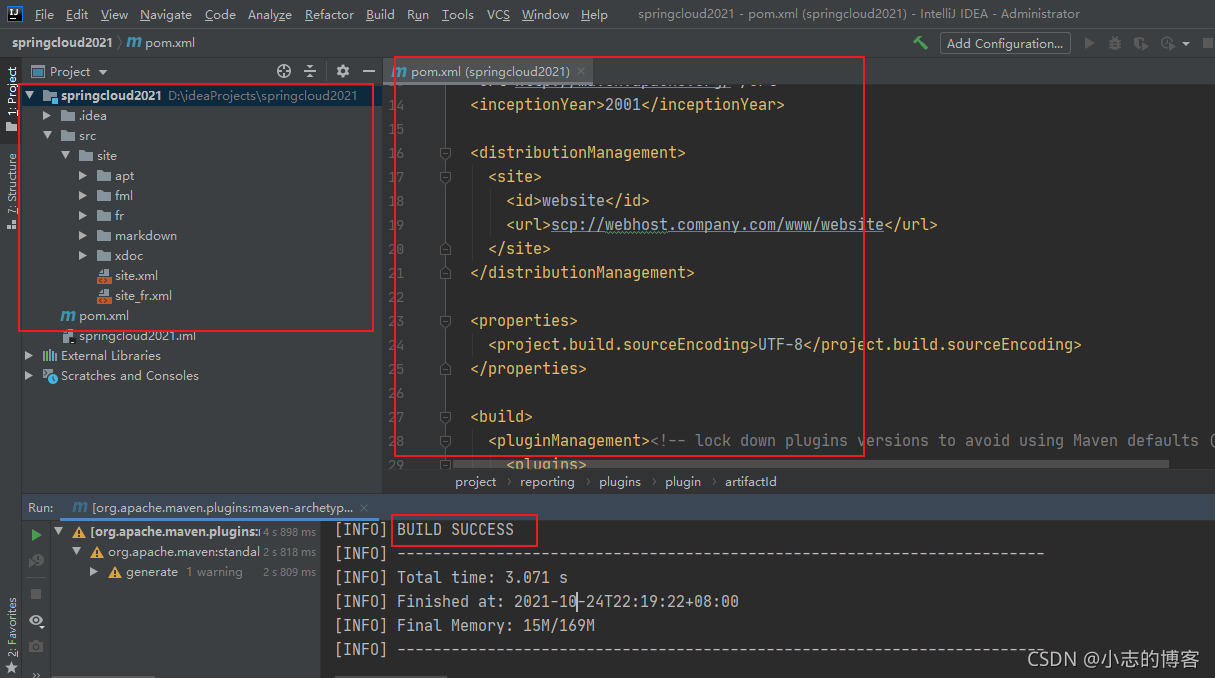Screen dimensions: 1215x678
Task: Collapse the site folder
Action: point(65,156)
